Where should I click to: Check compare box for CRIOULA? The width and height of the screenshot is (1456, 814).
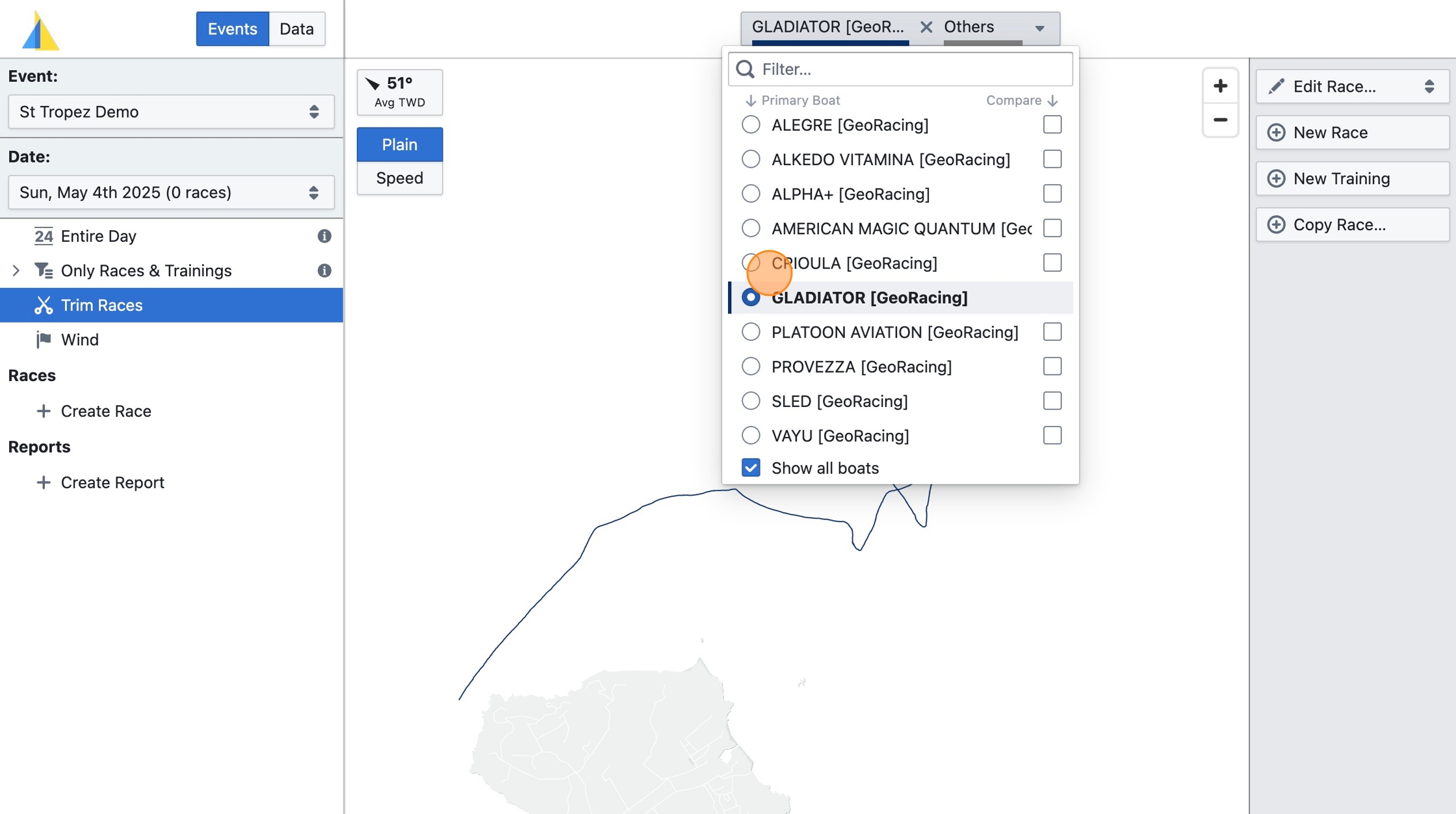(1052, 263)
